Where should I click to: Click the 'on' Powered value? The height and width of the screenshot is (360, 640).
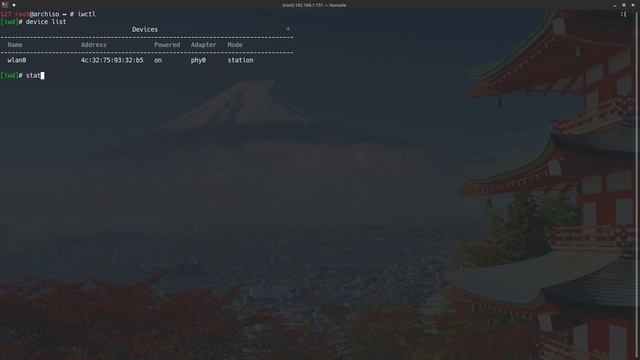pyautogui.click(x=158, y=60)
